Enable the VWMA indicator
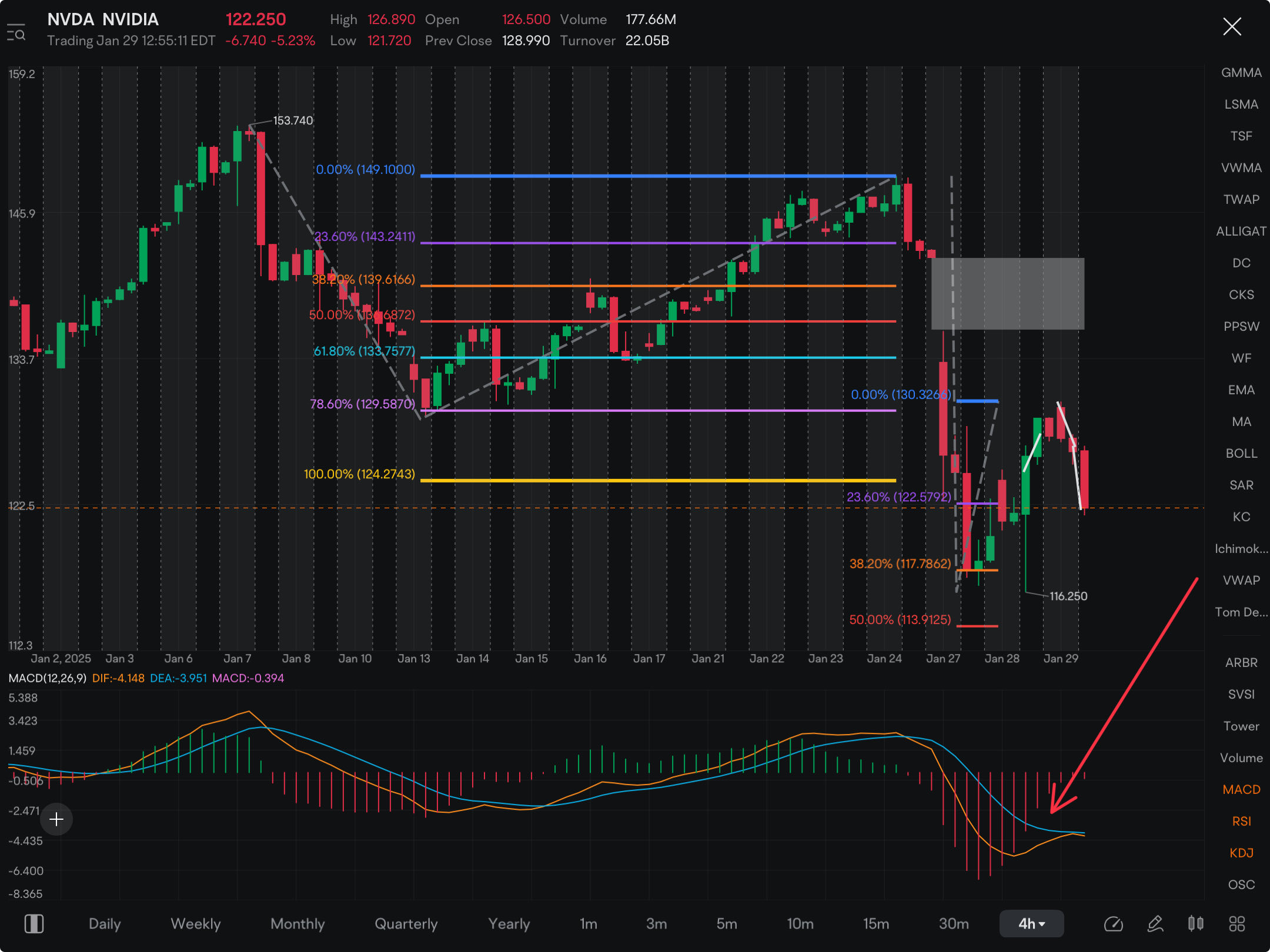Screen dimensions: 1270x952 click(1241, 168)
